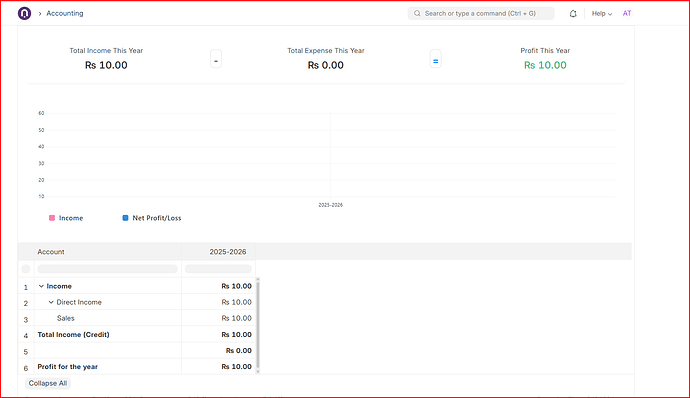Open the app home logo icon
Image resolution: width=690 pixels, height=398 pixels.
coord(24,13)
